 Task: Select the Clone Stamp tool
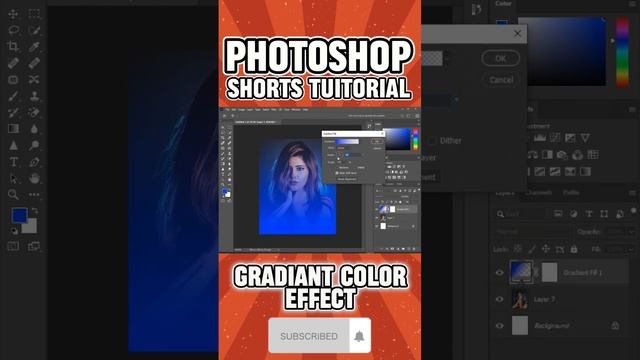[34, 96]
